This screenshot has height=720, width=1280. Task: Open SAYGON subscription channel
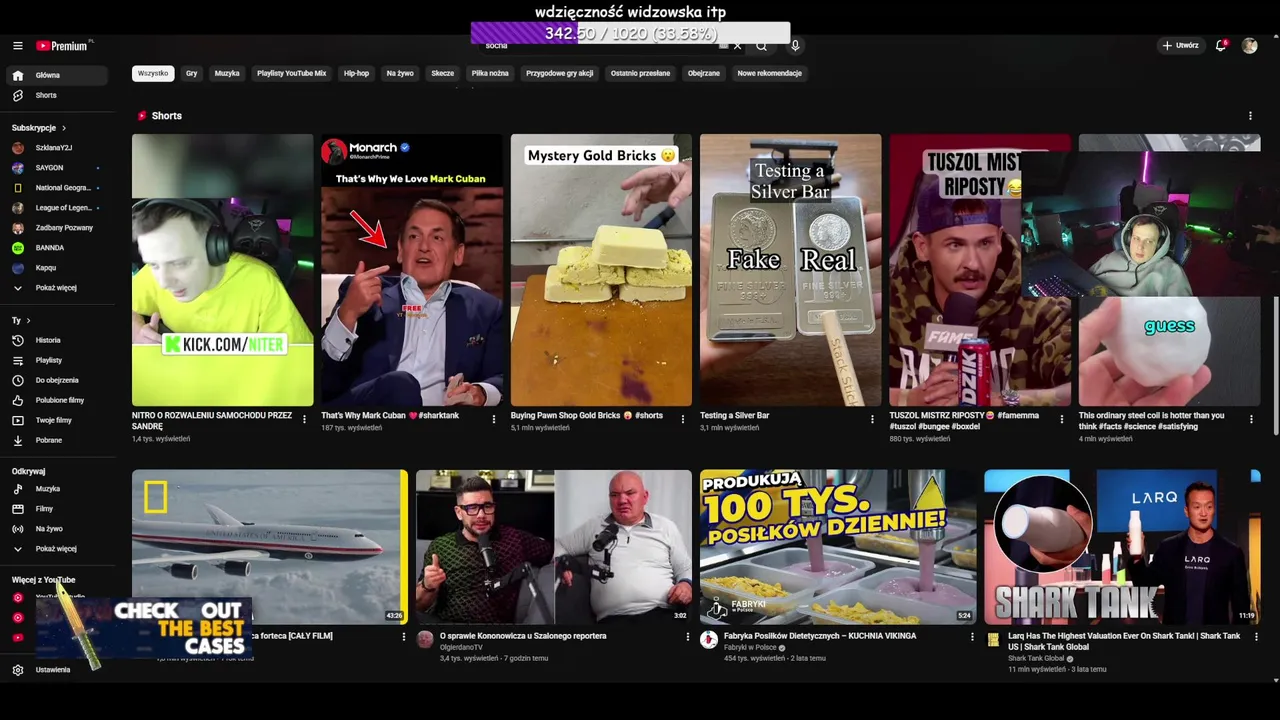(57, 168)
